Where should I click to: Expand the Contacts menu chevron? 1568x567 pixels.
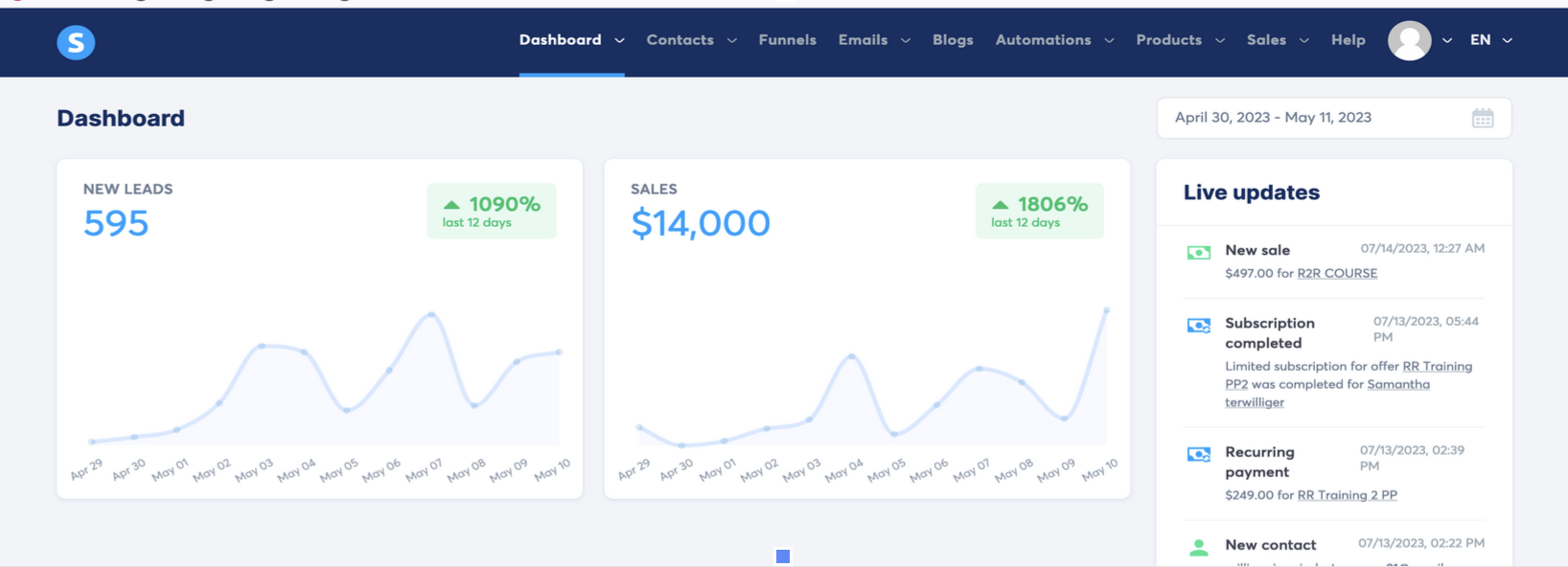(x=732, y=41)
